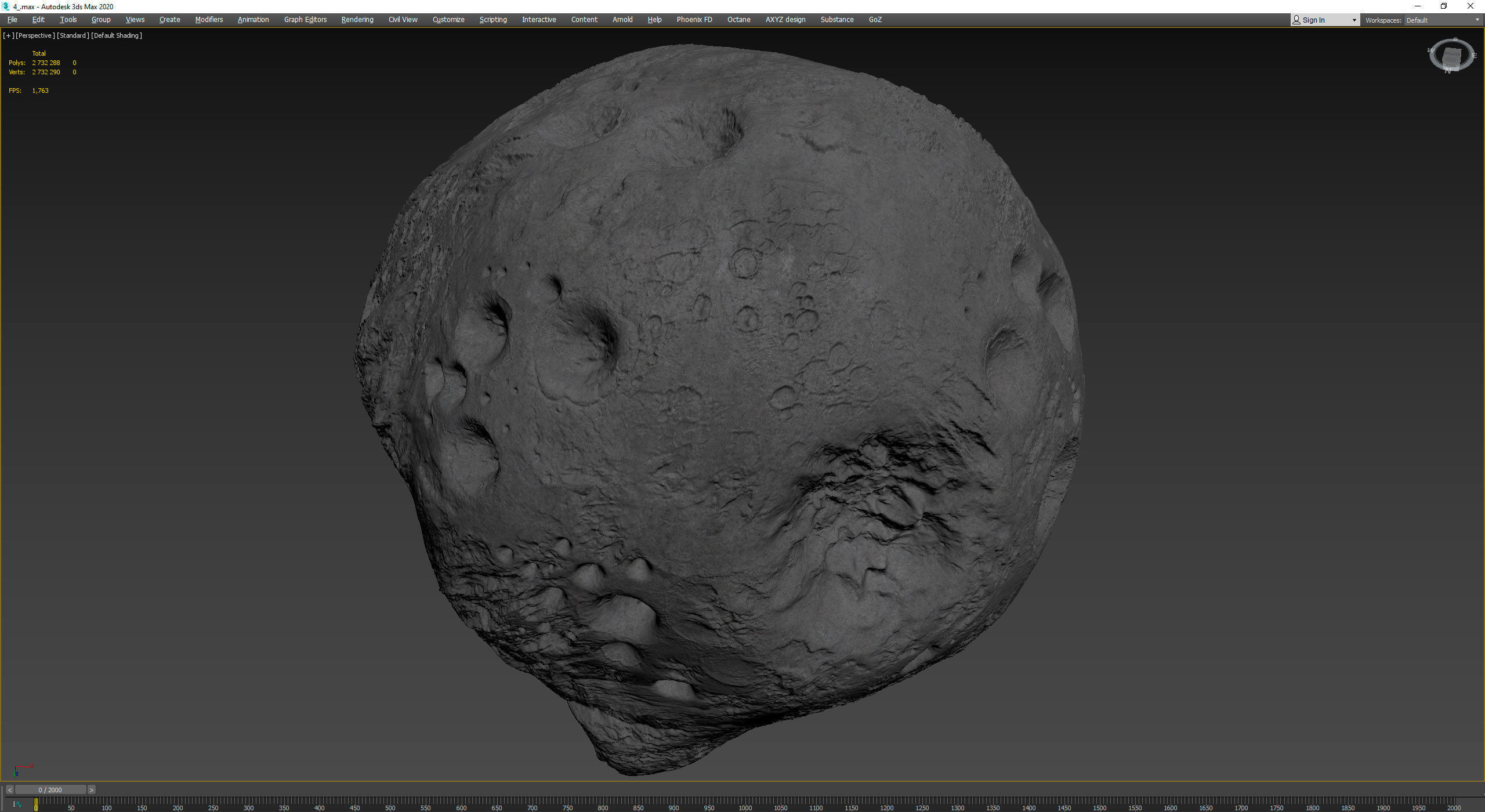Open the File menu
Viewport: 1485px width, 812px height.
[12, 20]
